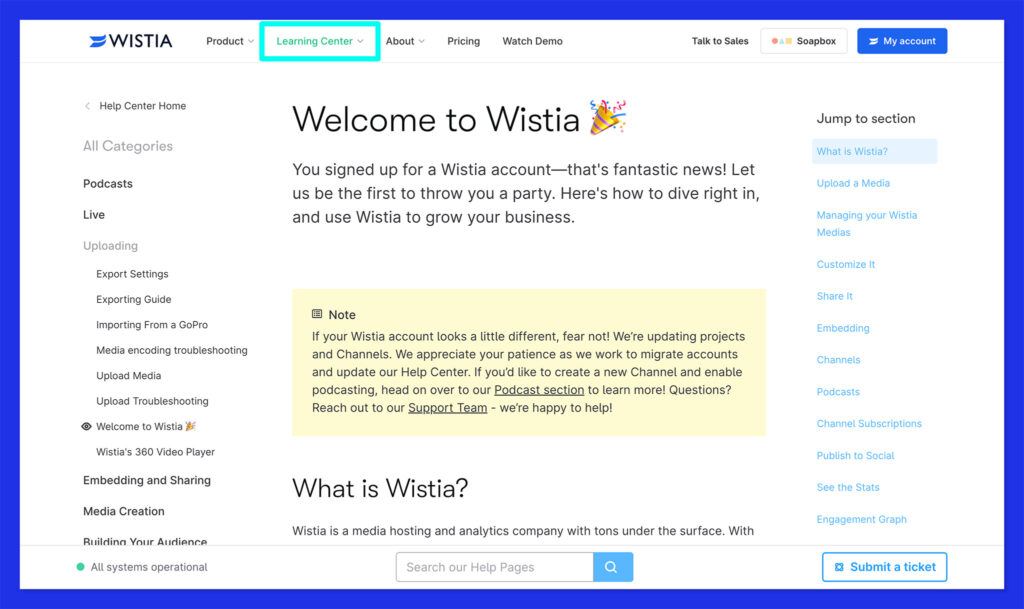Image resolution: width=1024 pixels, height=609 pixels.
Task: Go to the Pricing page
Action: (x=463, y=41)
